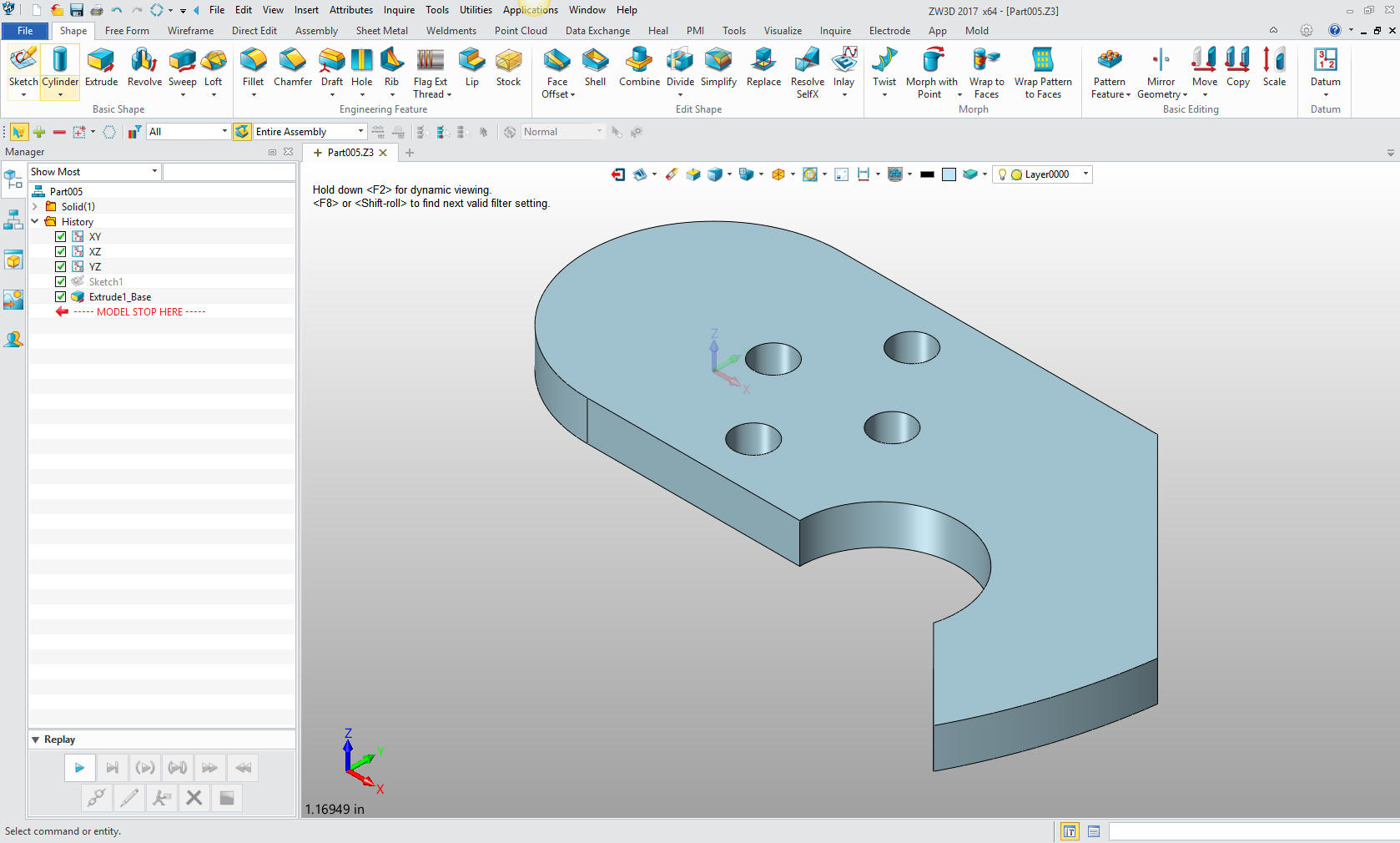Open the Inquire menu in the menu bar

[x=399, y=10]
